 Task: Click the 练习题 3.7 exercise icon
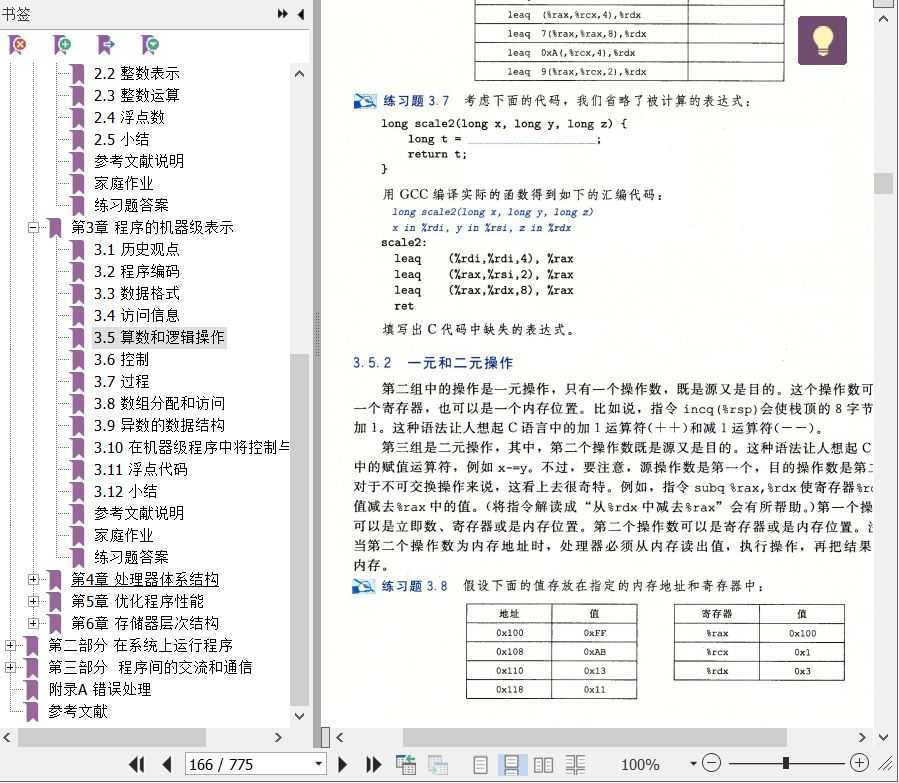(x=365, y=101)
